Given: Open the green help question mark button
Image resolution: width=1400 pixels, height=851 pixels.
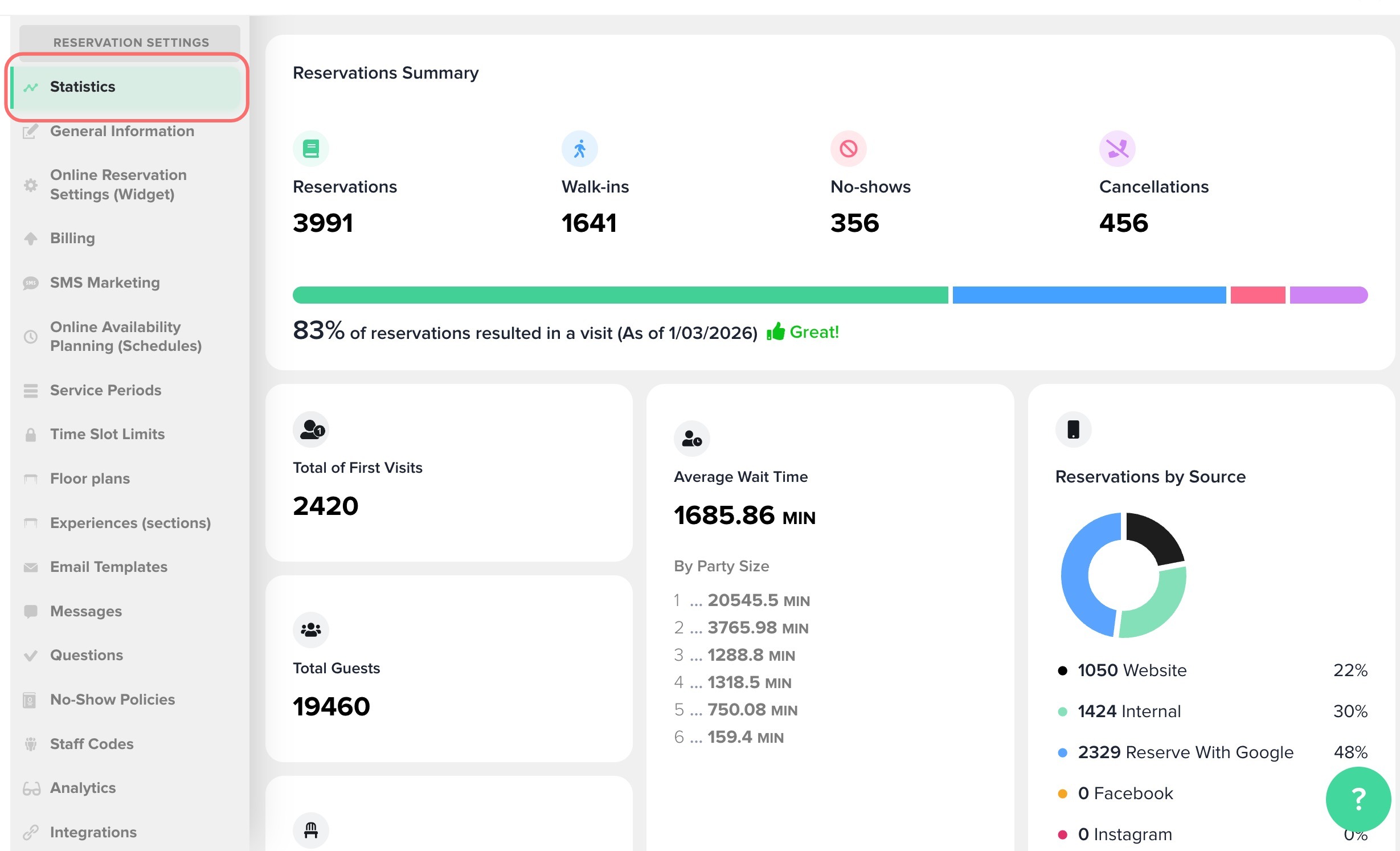Looking at the screenshot, I should [x=1358, y=799].
